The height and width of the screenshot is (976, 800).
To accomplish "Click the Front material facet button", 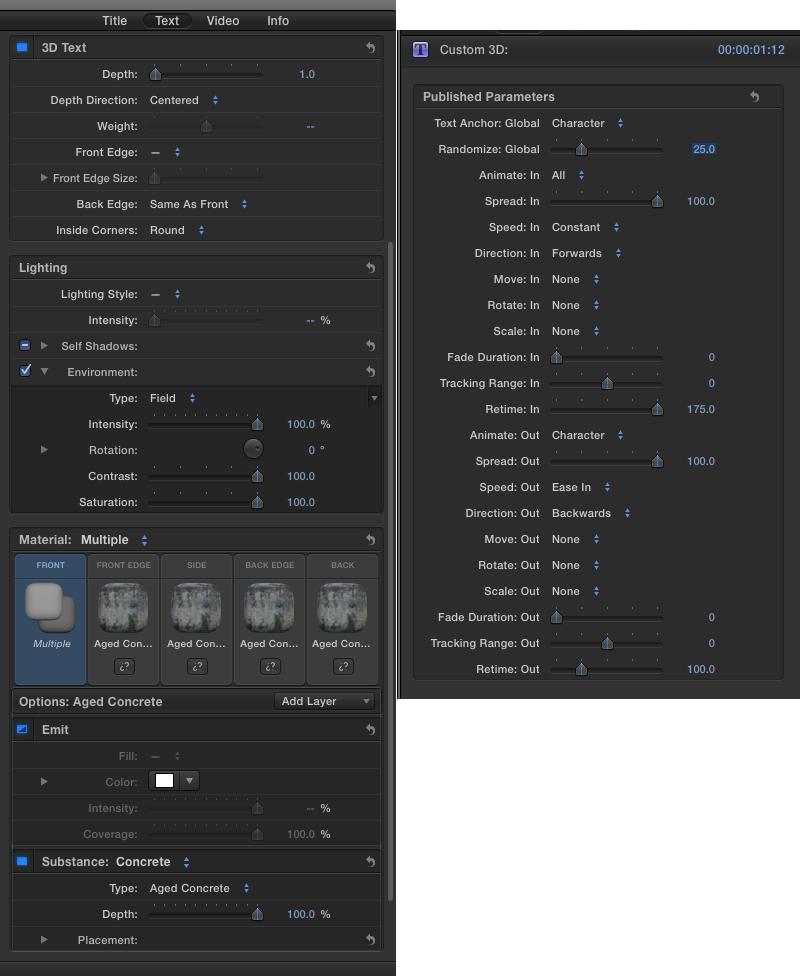I will point(51,618).
